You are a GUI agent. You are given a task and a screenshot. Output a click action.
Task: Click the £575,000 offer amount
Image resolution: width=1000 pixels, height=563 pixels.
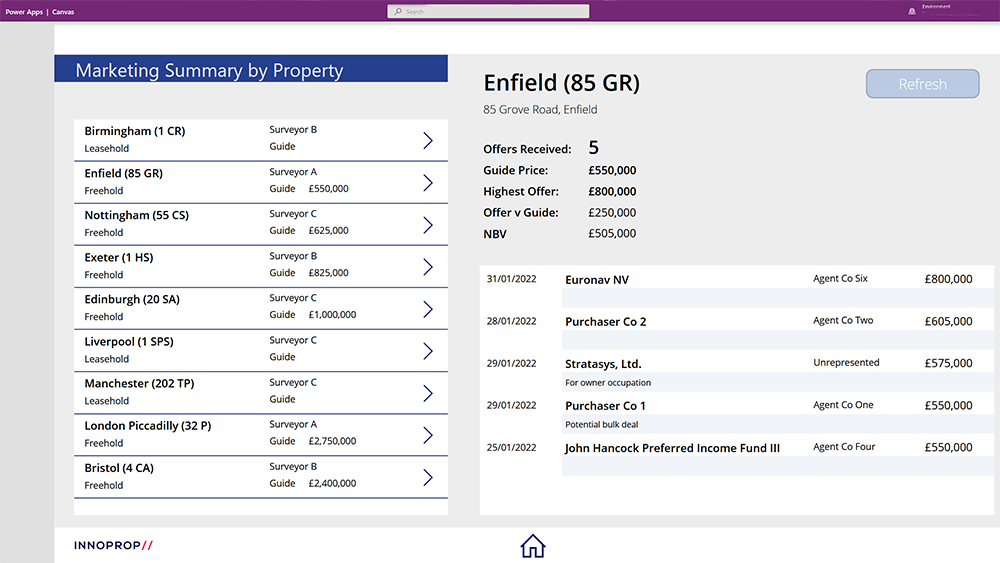pyautogui.click(x=948, y=363)
